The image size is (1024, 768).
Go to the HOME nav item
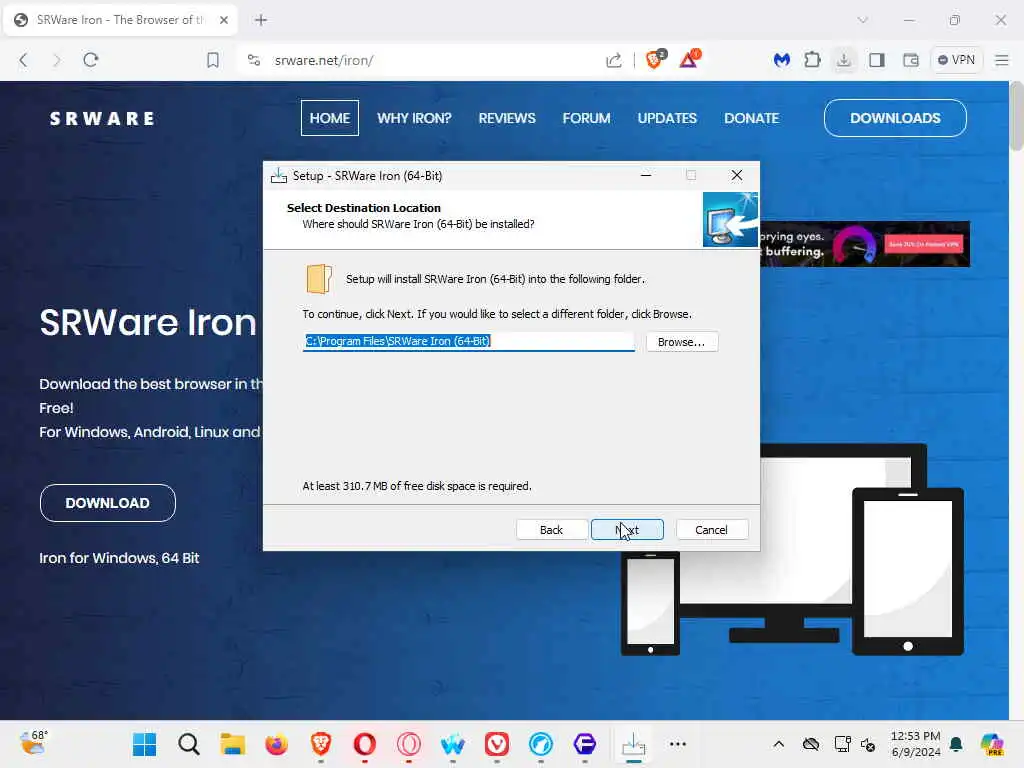click(x=330, y=118)
